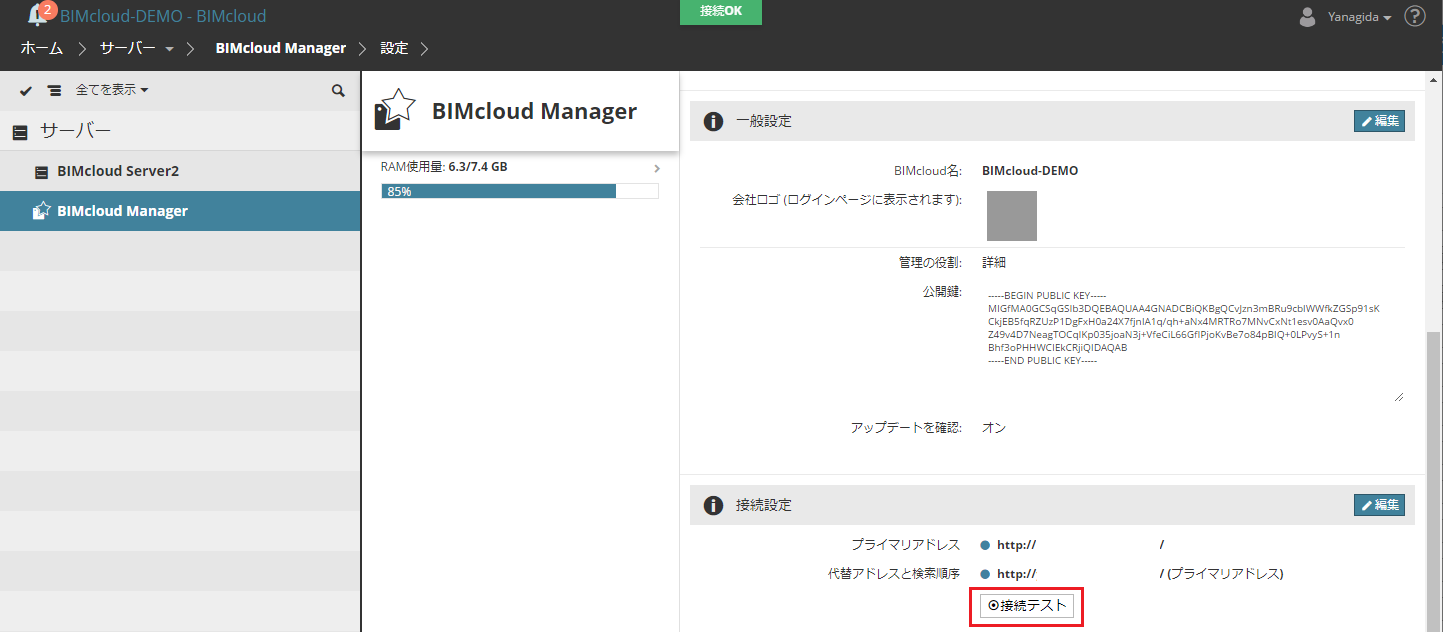1443x632 pixels.
Task: Click the search magnifier in sidebar
Action: (x=338, y=90)
